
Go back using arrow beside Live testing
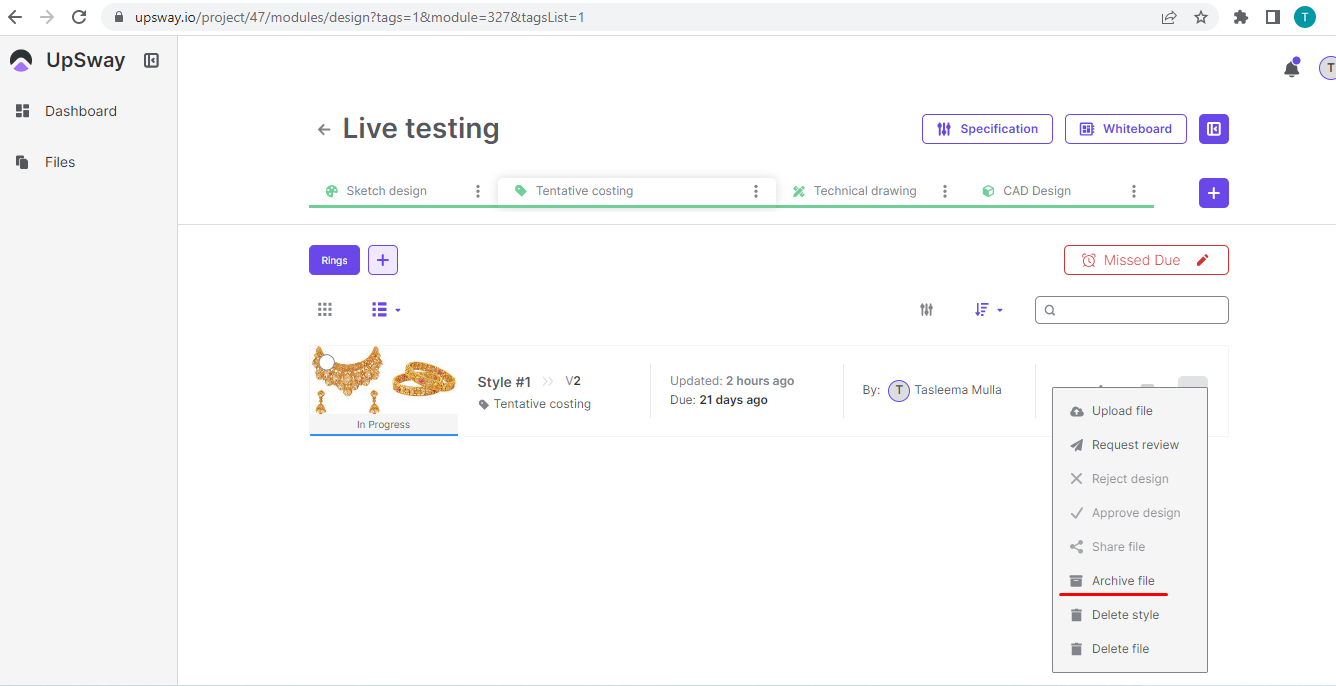tap(323, 129)
